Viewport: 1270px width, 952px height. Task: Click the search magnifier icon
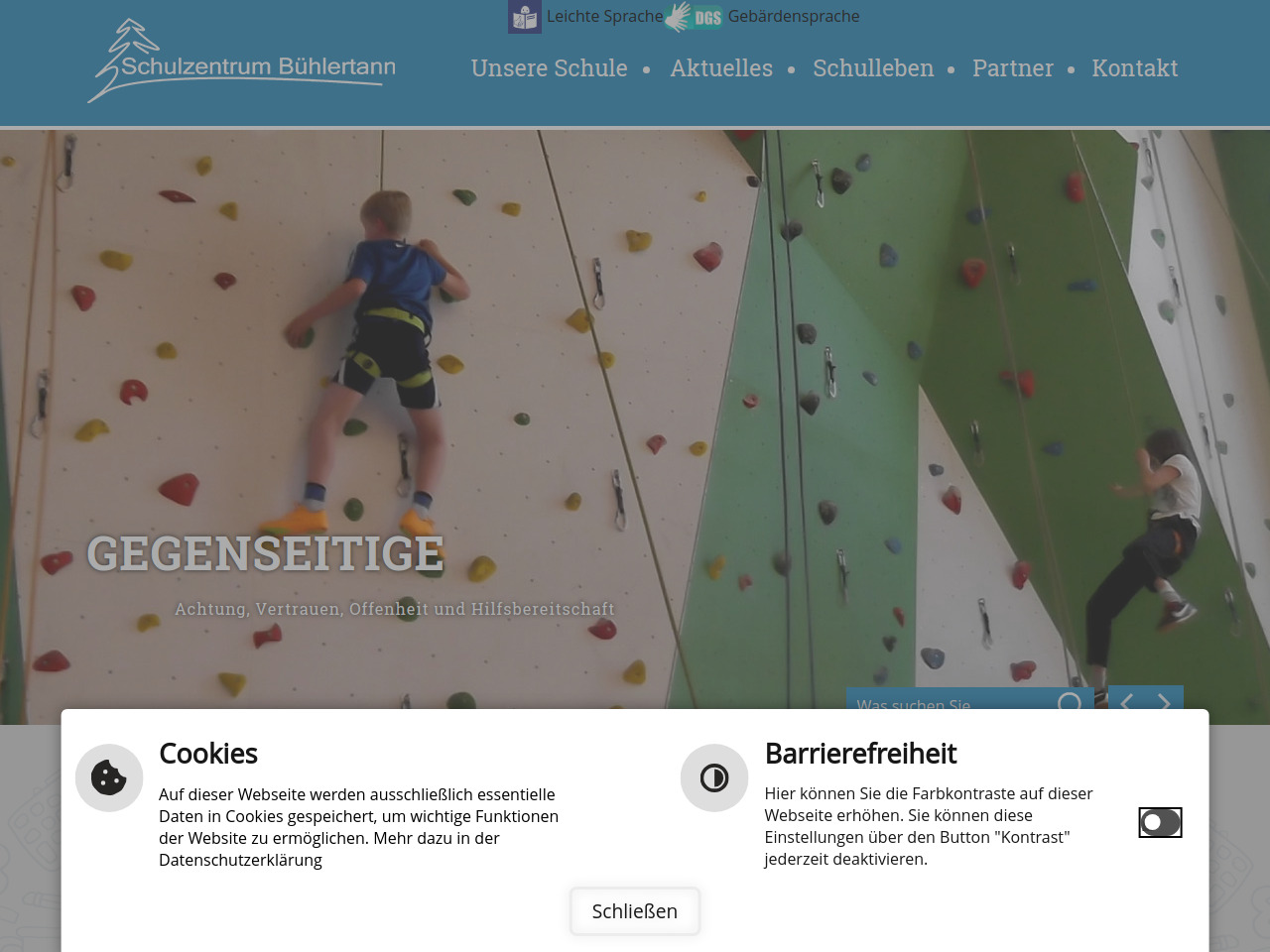tap(1070, 702)
